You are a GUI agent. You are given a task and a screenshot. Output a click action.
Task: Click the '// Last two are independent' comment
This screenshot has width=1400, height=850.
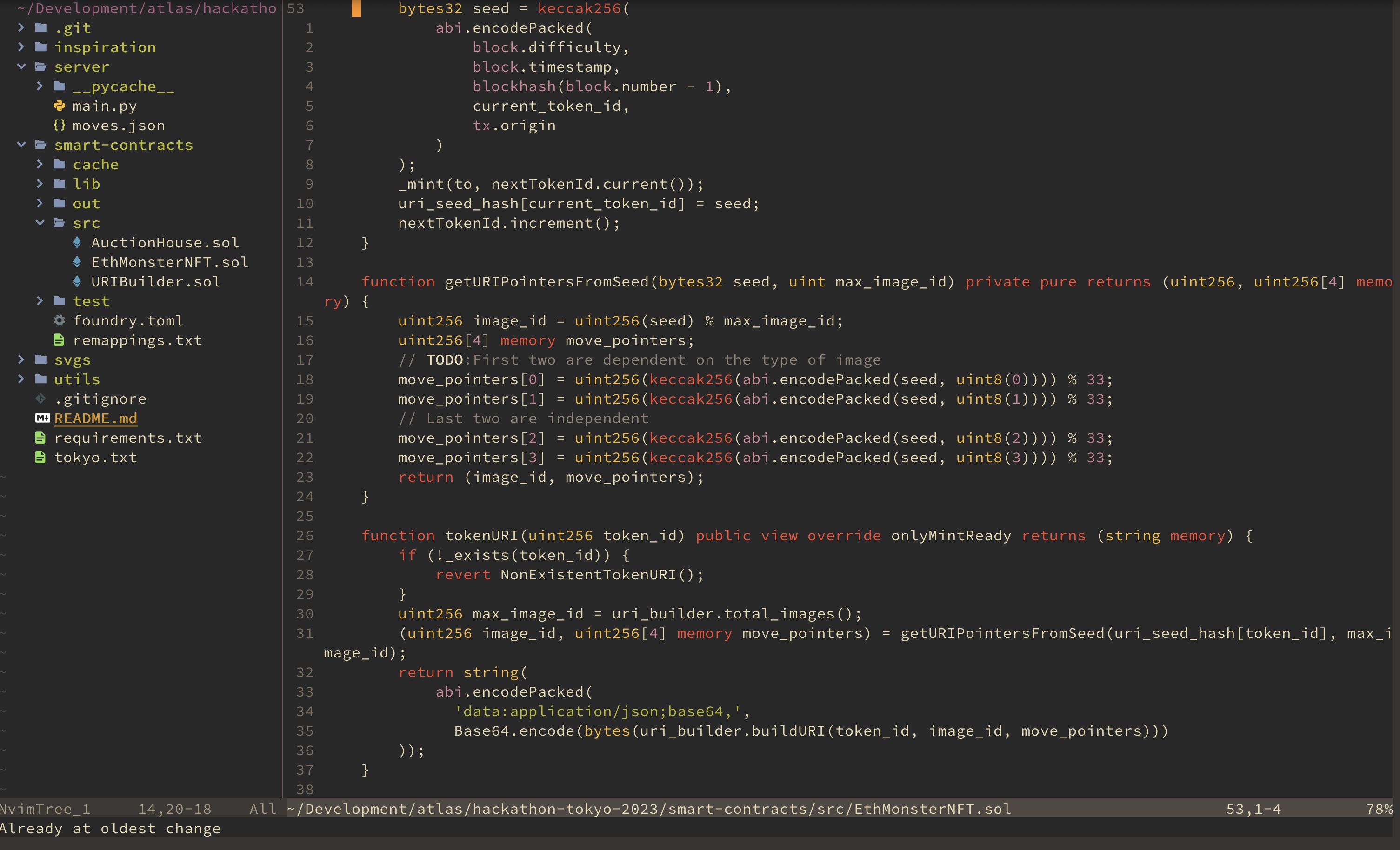(x=523, y=418)
